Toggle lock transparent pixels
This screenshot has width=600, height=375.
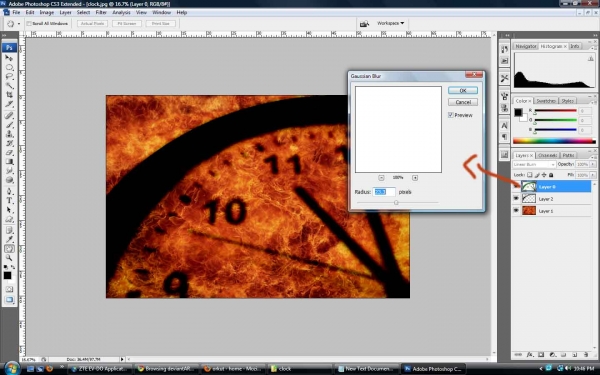pos(530,175)
